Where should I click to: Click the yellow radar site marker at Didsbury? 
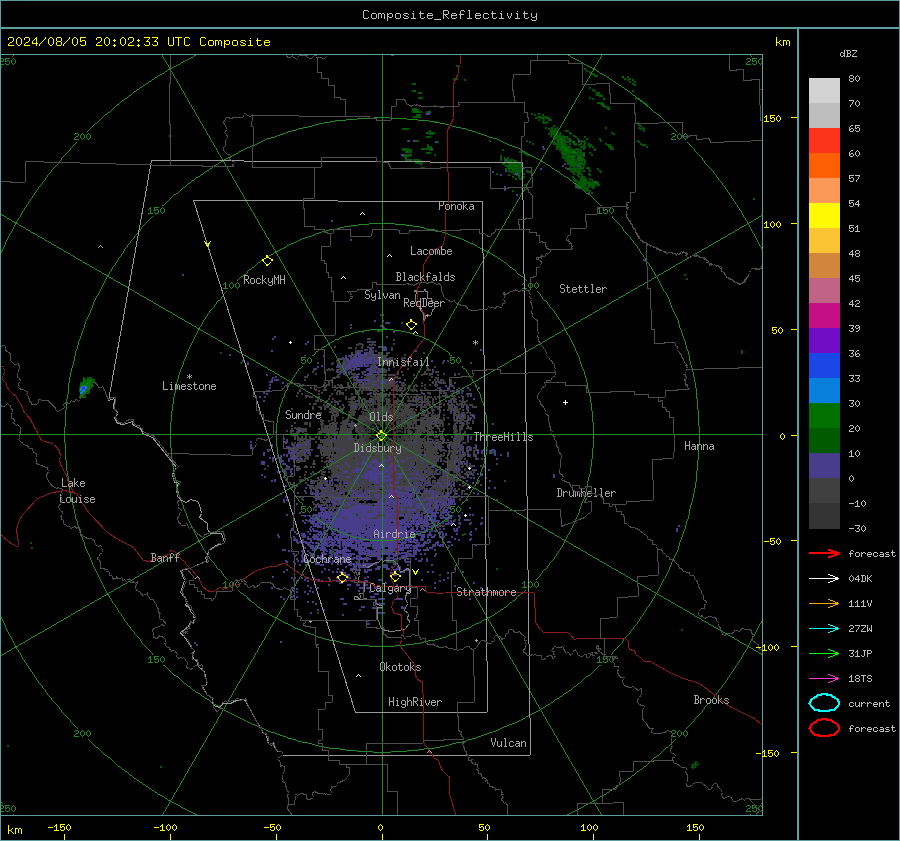coord(381,436)
